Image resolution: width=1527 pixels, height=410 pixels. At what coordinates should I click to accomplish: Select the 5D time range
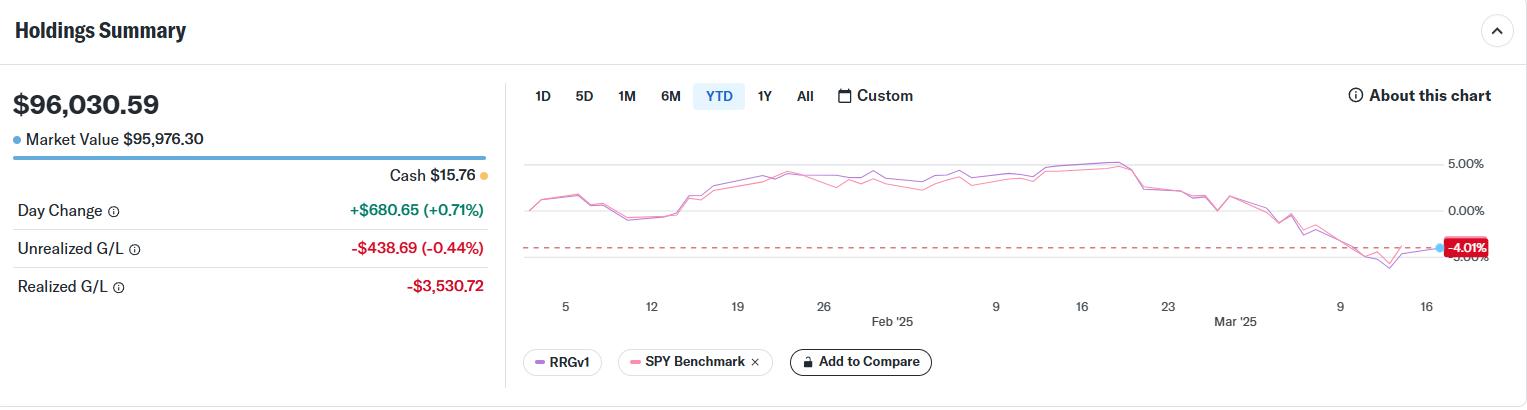pos(584,96)
